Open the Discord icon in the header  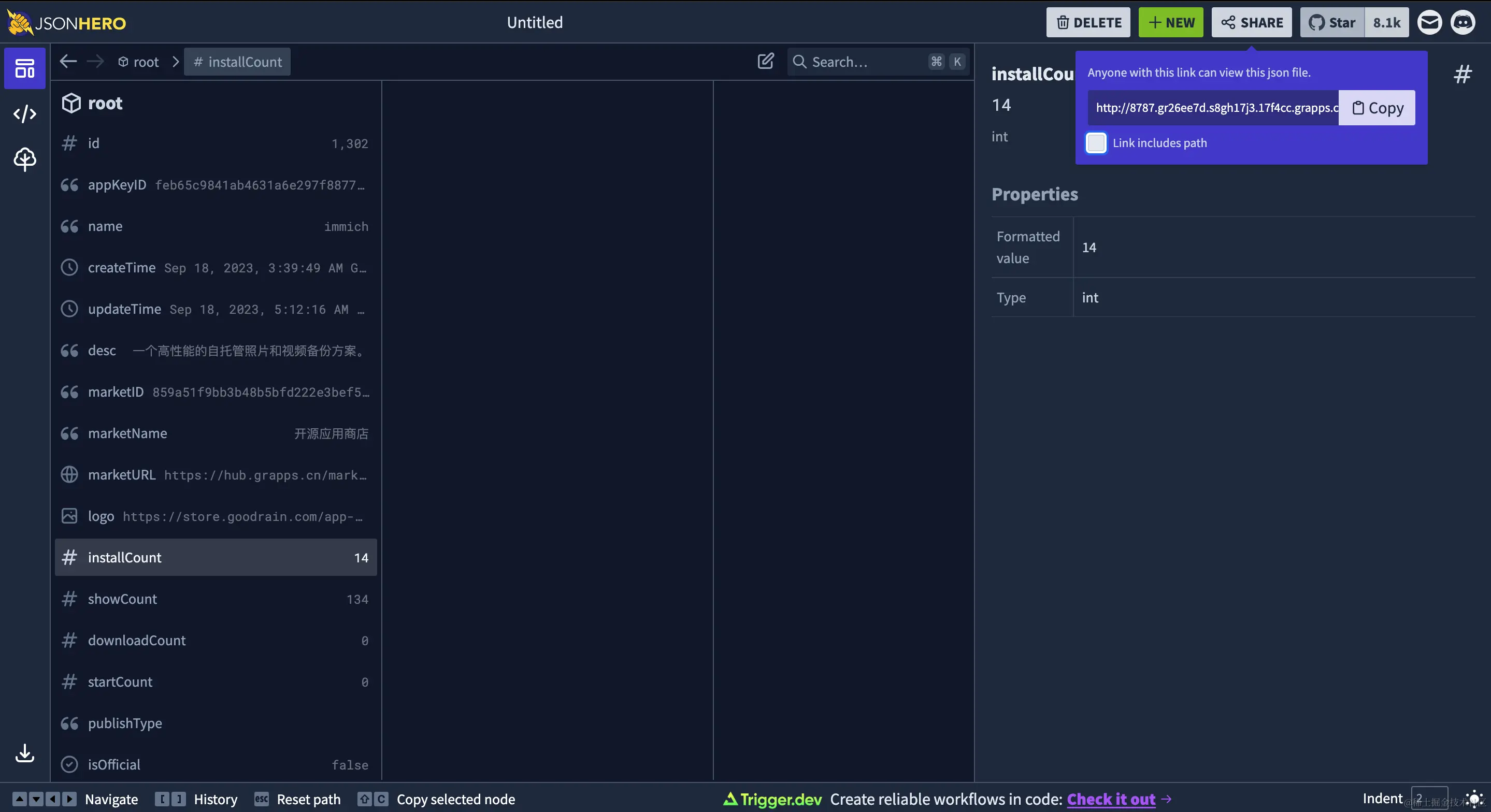(1463, 23)
